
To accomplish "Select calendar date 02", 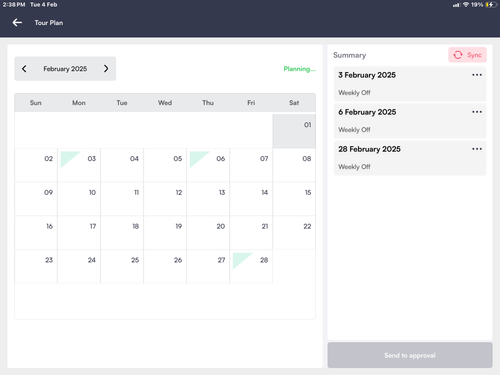I will [x=36, y=165].
